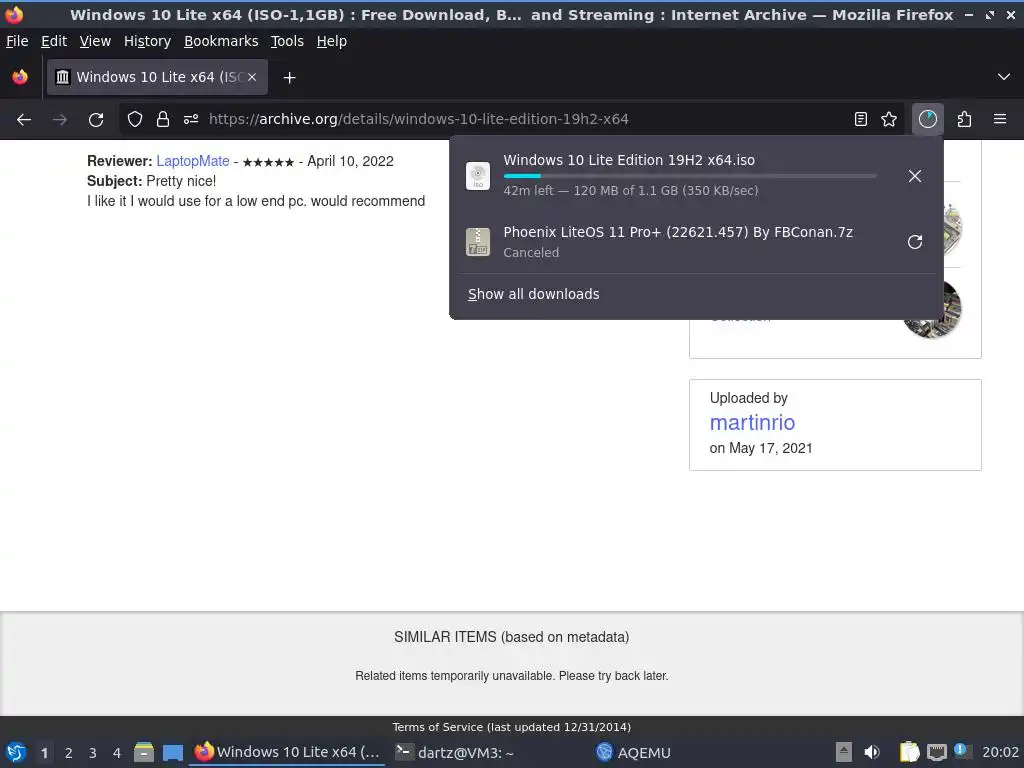Go back to the previous page
Viewport: 1024px width, 768px height.
click(x=24, y=120)
